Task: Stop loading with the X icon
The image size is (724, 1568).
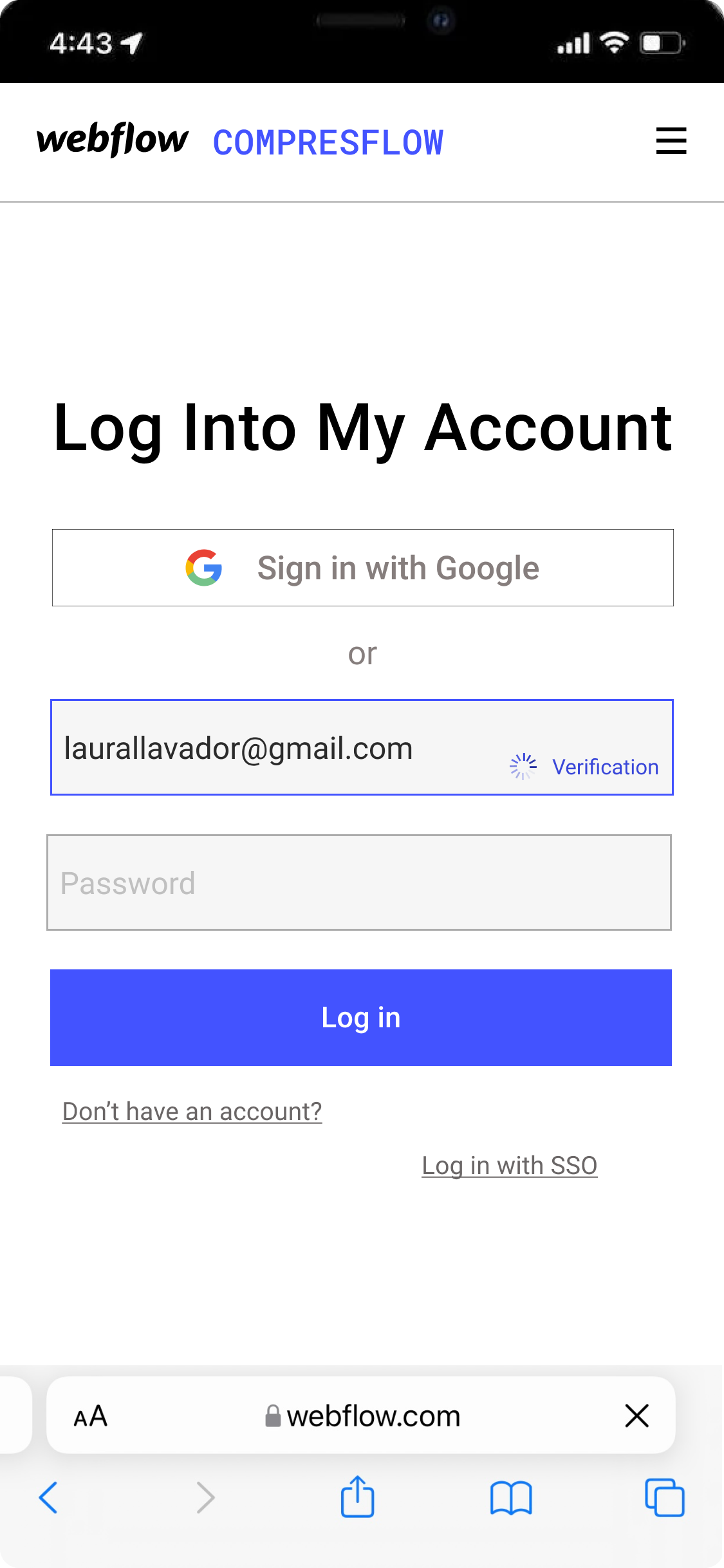Action: pos(636,1415)
